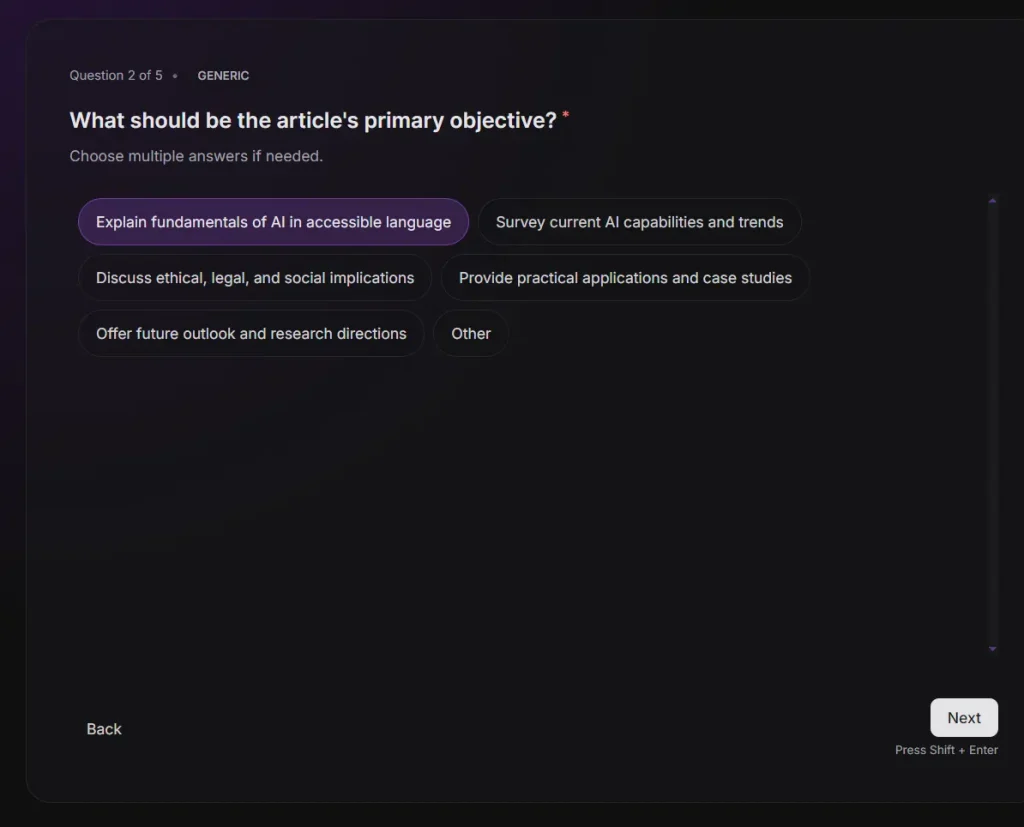Image resolution: width=1024 pixels, height=827 pixels.
Task: Select "Offer future outlook and research directions"
Action: click(250, 333)
